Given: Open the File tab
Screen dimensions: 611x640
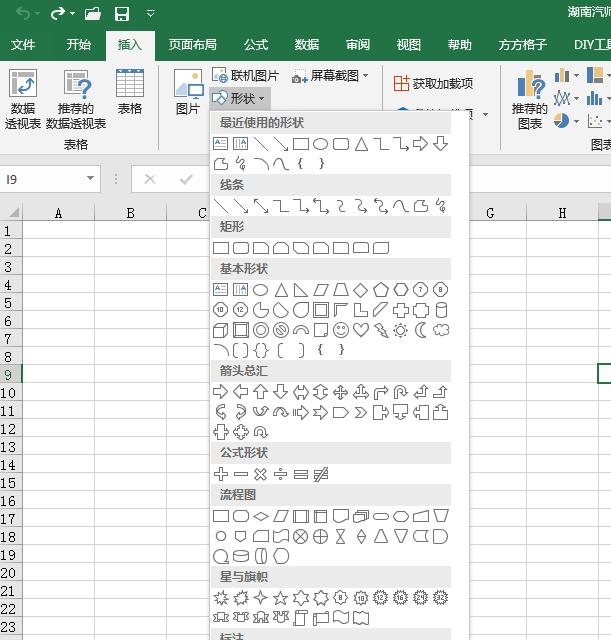Looking at the screenshot, I should coord(23,44).
